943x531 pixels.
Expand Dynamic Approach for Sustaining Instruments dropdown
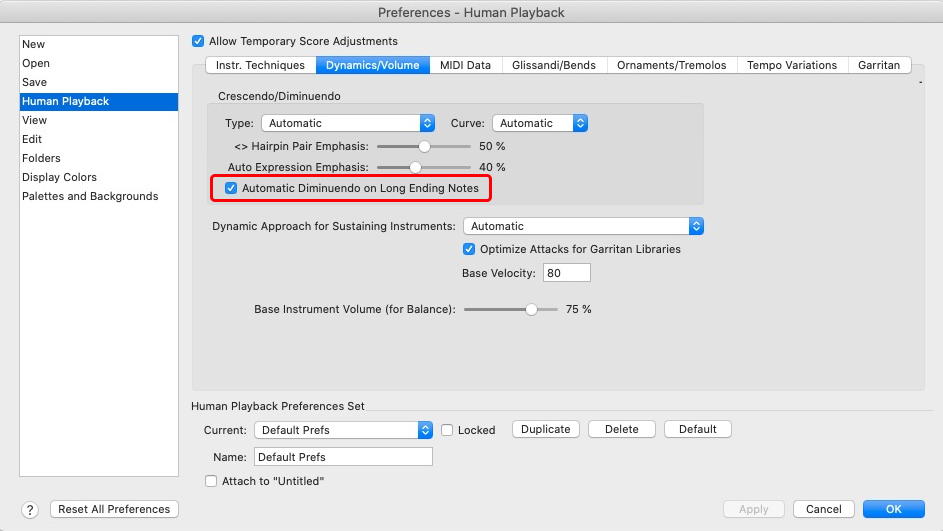coord(583,226)
